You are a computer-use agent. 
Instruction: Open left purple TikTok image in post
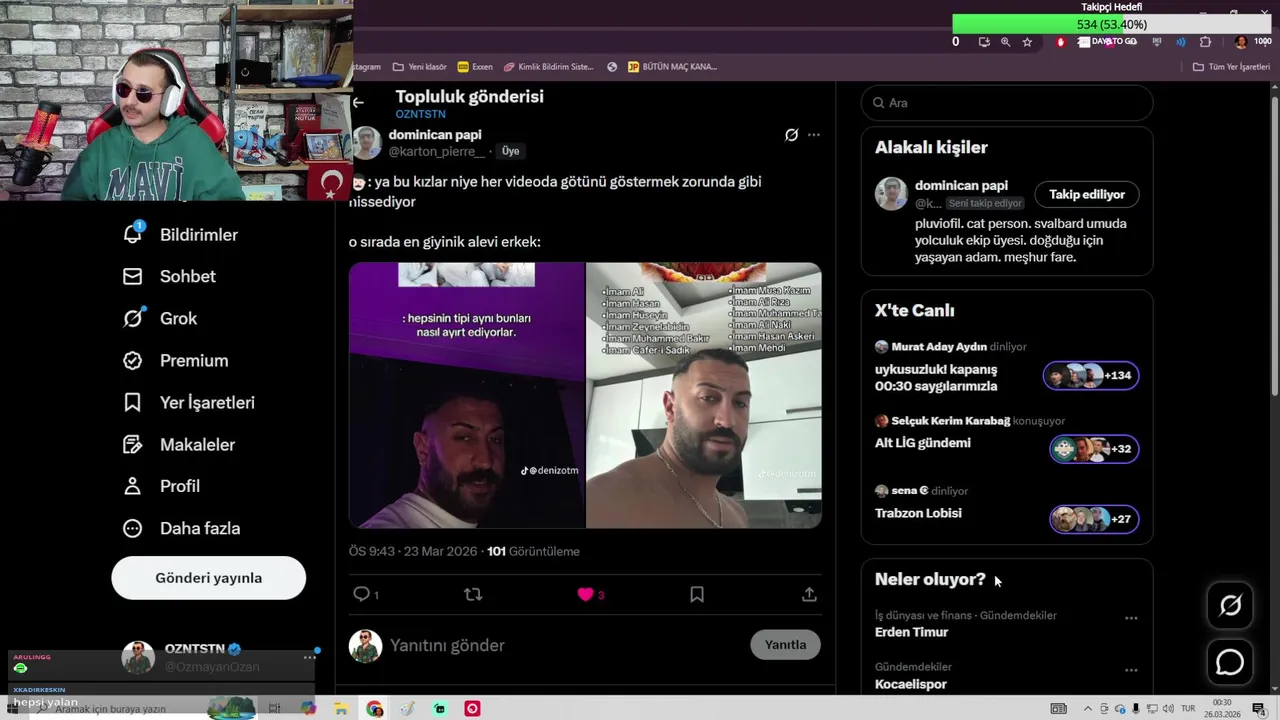(467, 395)
